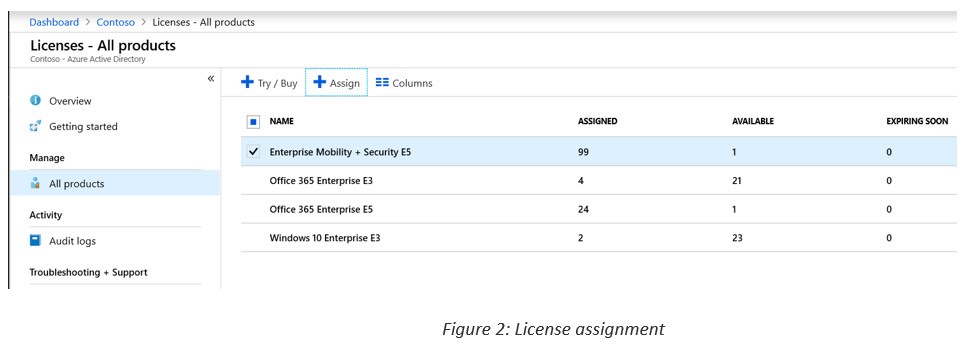
Task: Open the Office 365 Enterprise E3 row
Action: tap(599, 180)
